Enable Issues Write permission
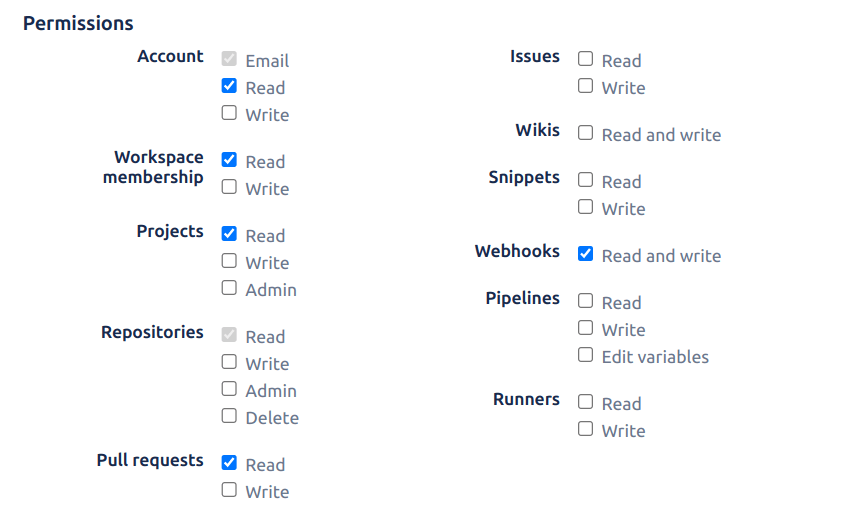 [585, 87]
